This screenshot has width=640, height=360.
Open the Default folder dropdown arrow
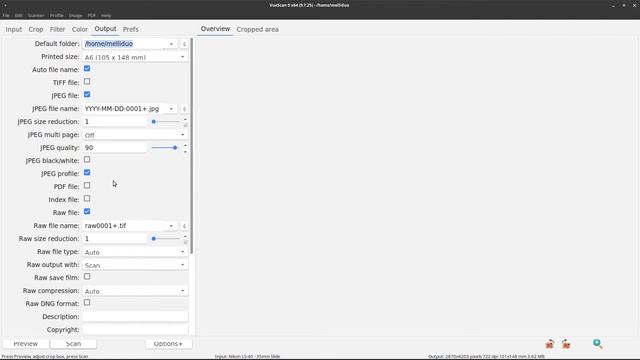click(171, 44)
